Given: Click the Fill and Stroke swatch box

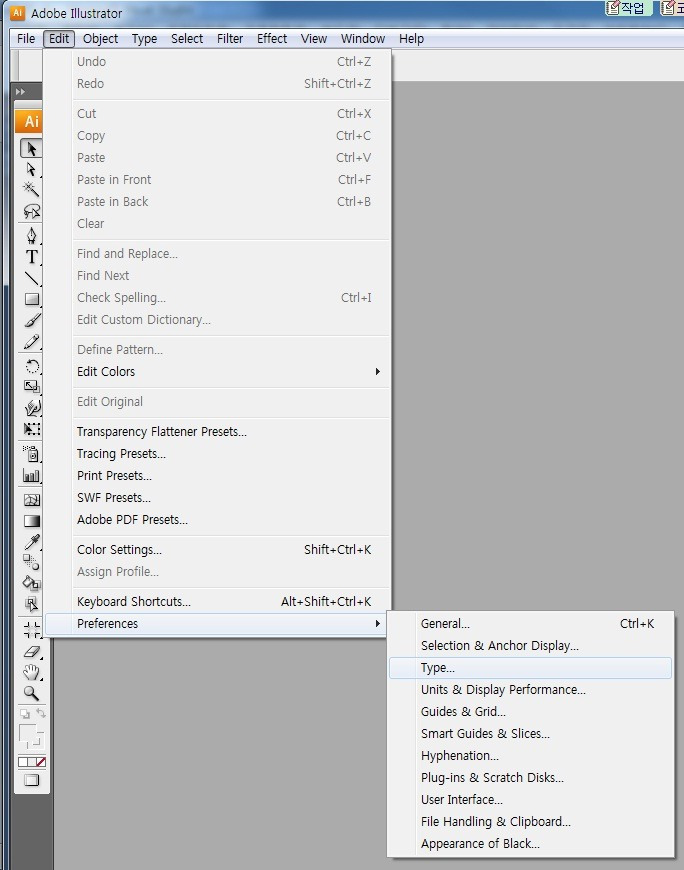Looking at the screenshot, I should (31, 737).
